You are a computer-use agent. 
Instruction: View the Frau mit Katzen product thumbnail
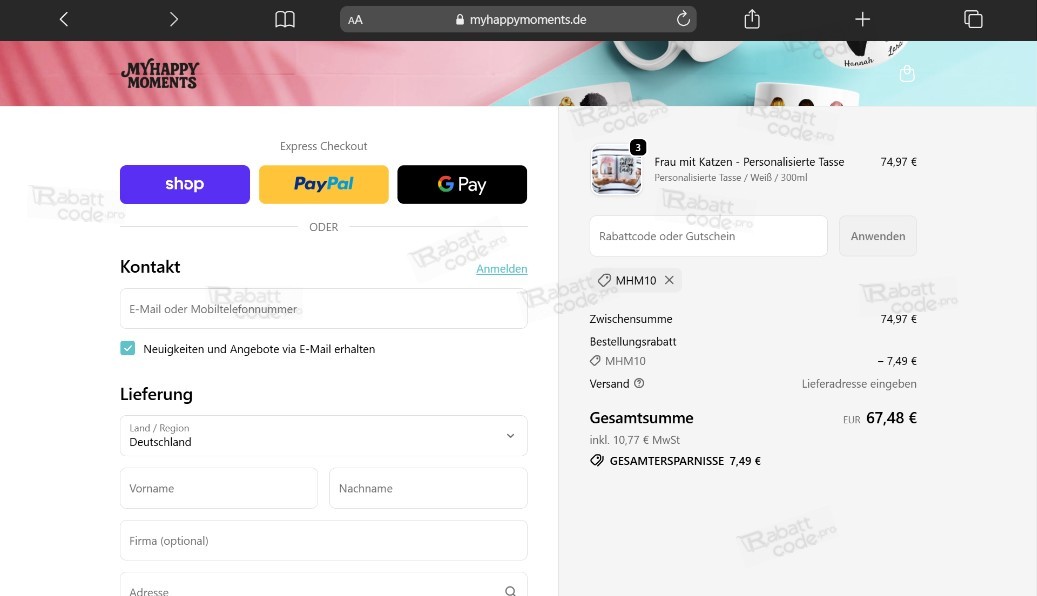(616, 169)
